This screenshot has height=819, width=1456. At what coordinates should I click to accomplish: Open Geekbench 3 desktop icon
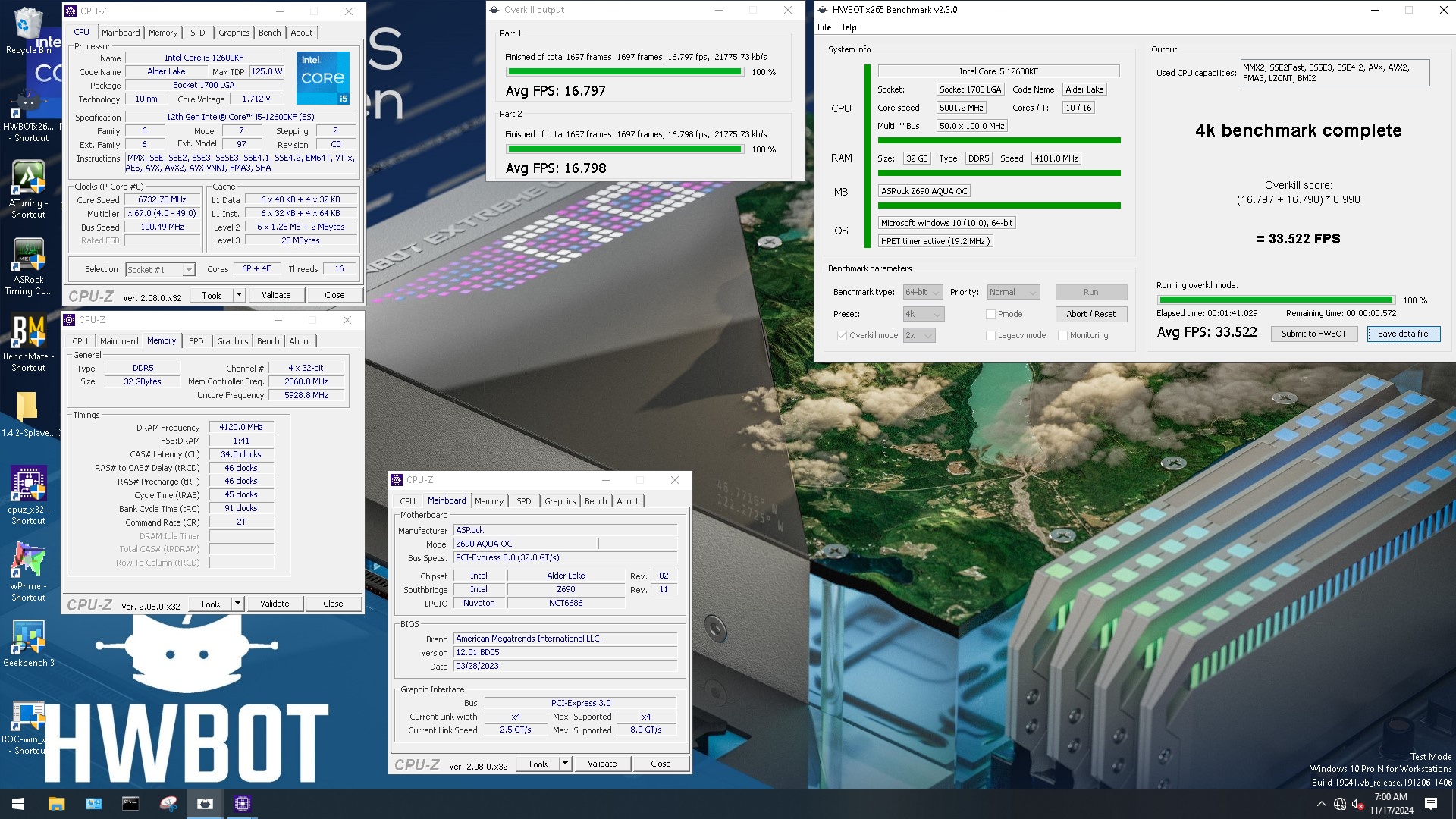tap(28, 644)
